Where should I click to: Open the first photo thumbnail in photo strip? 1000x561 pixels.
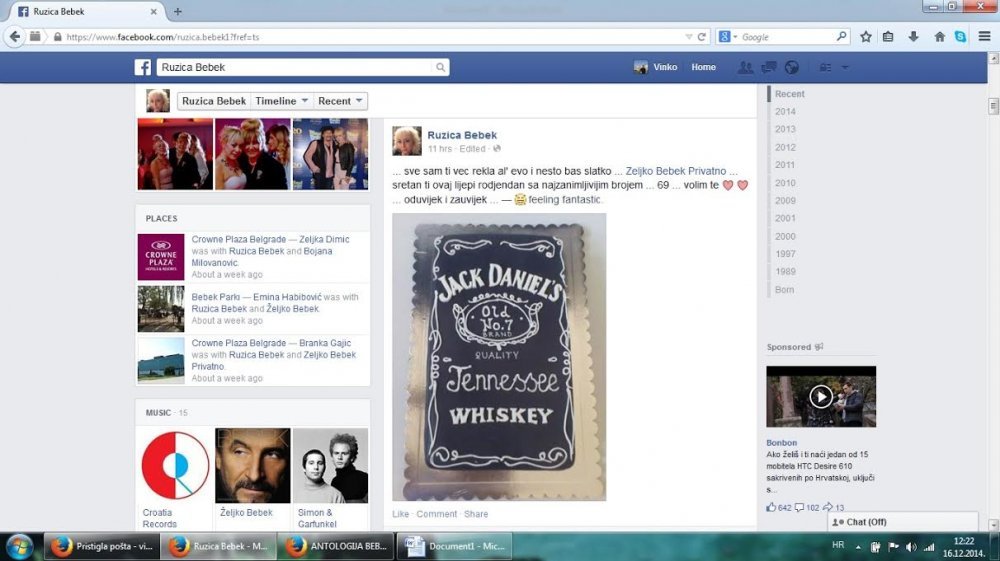pos(175,154)
